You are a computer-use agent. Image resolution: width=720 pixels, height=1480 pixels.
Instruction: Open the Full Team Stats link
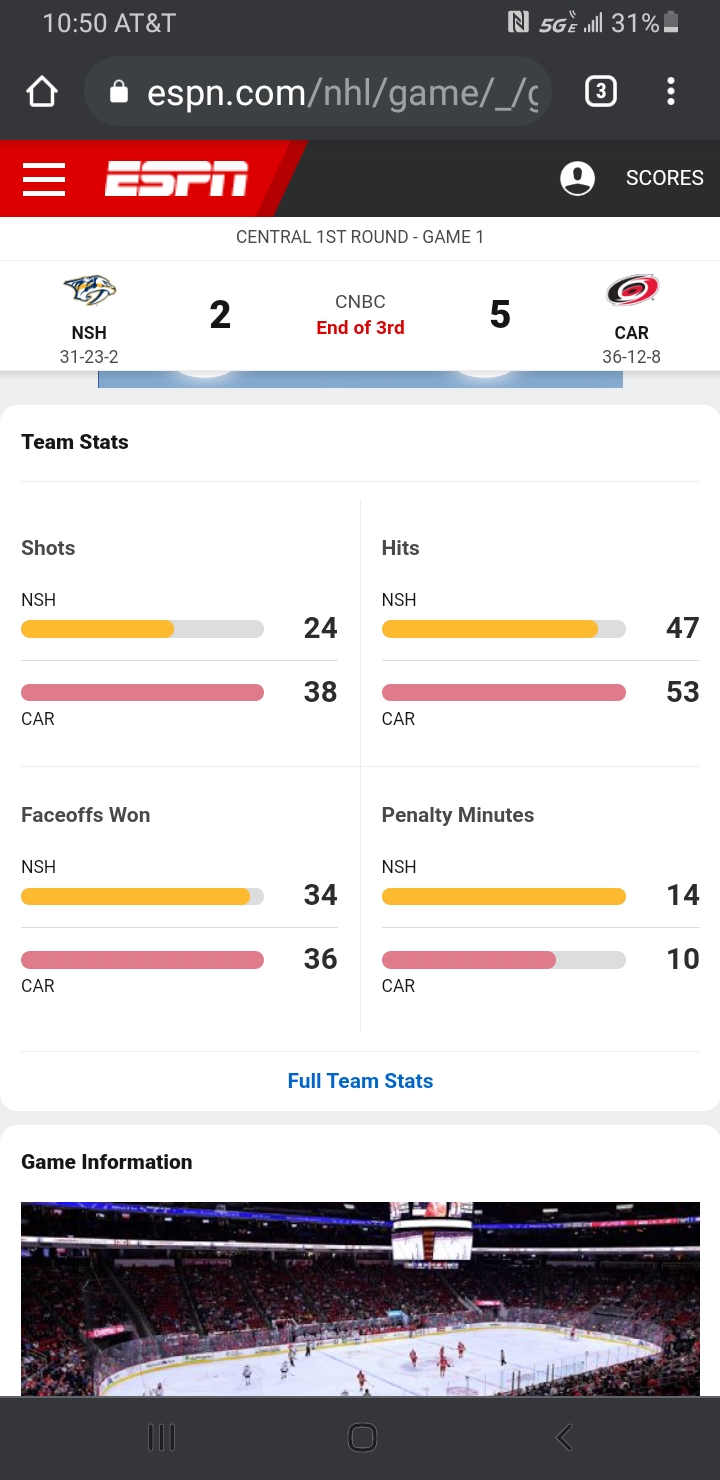[x=360, y=1081]
